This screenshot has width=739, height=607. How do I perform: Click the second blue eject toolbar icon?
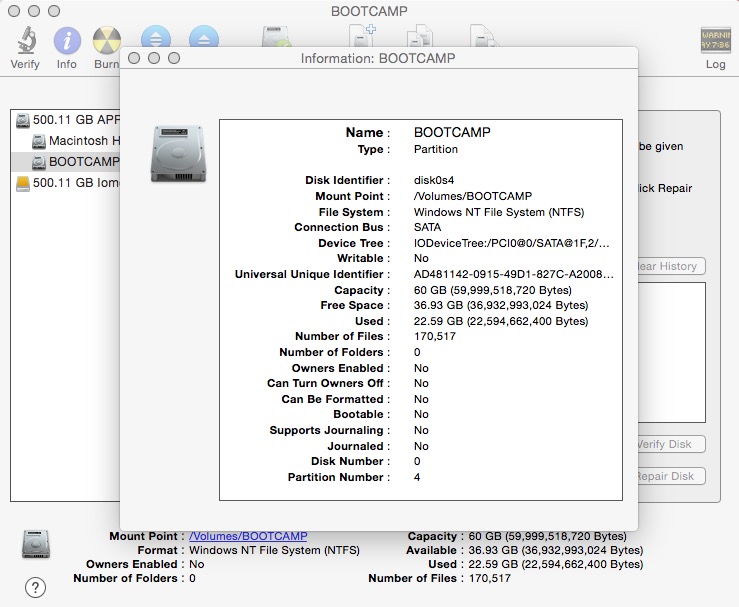point(204,37)
